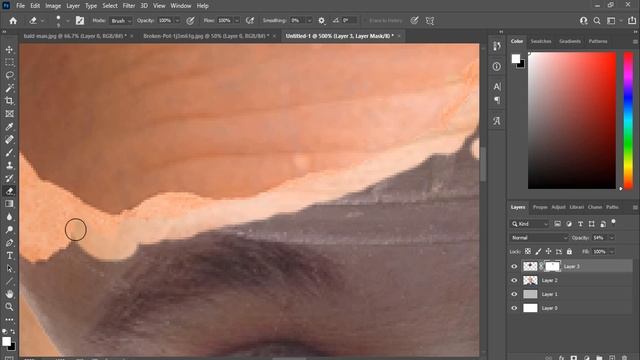
Task: Select the Hand tool
Action: 9,294
